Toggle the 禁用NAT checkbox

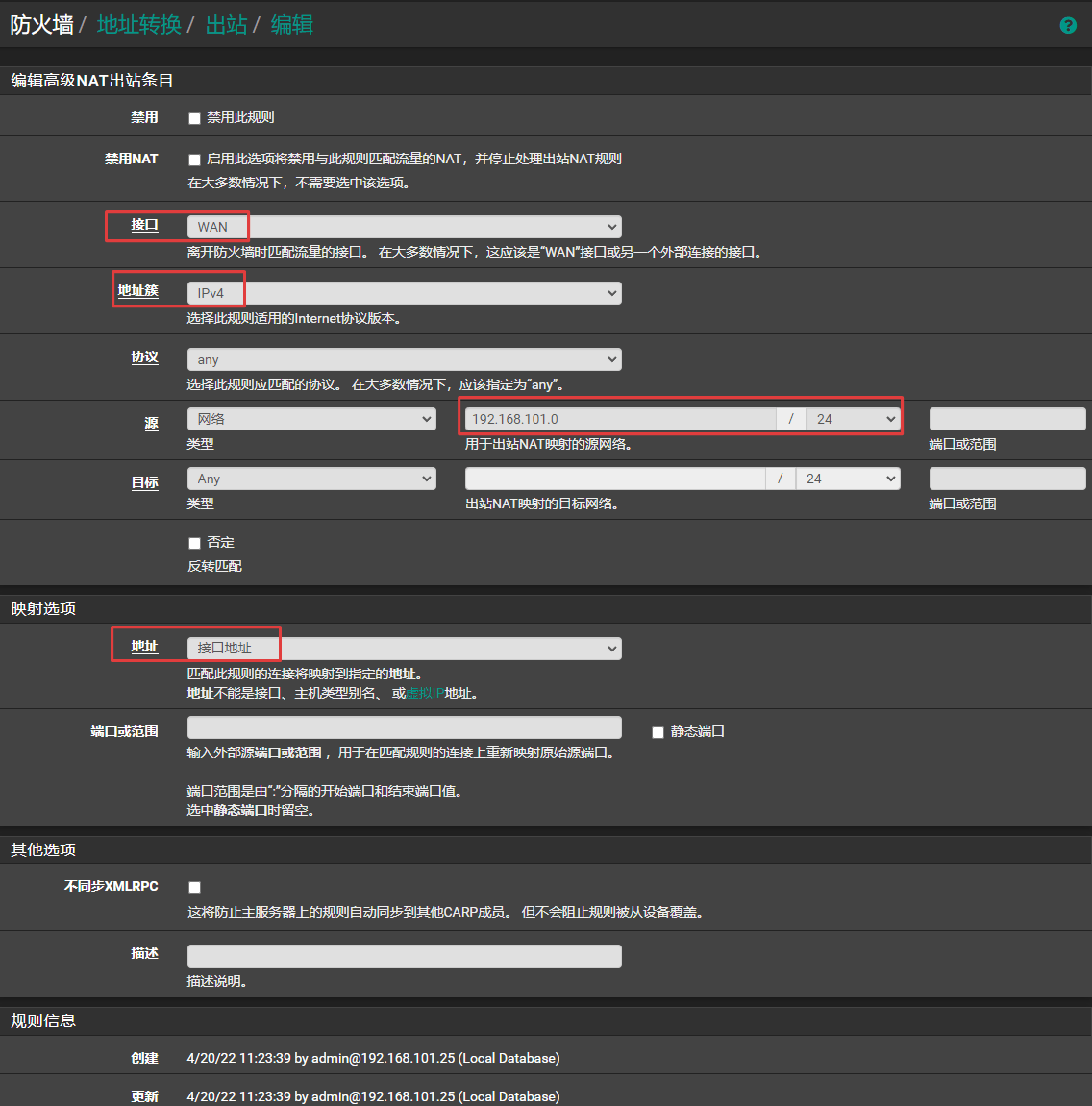coord(194,160)
